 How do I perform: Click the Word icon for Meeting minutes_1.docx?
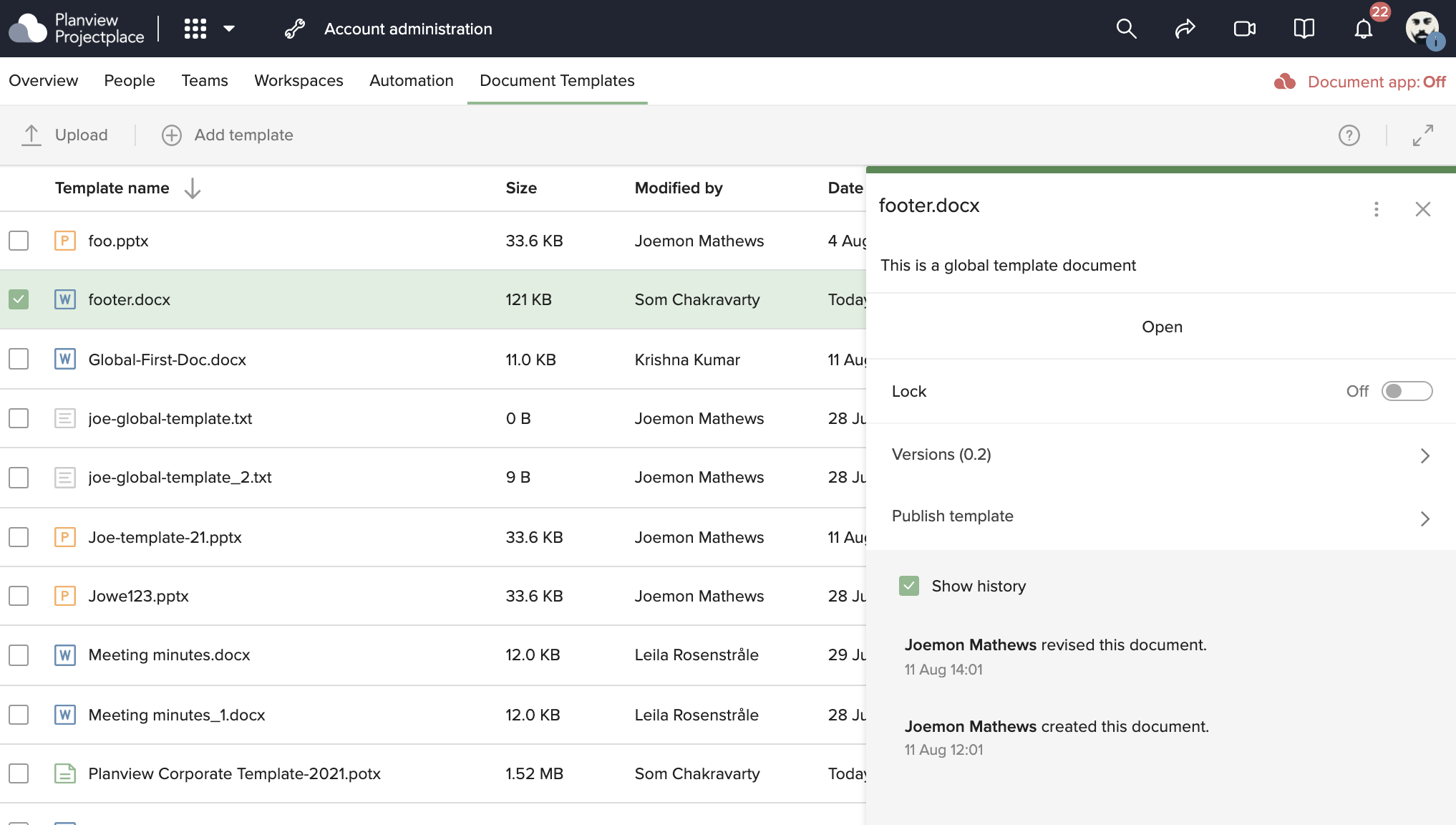coord(65,715)
